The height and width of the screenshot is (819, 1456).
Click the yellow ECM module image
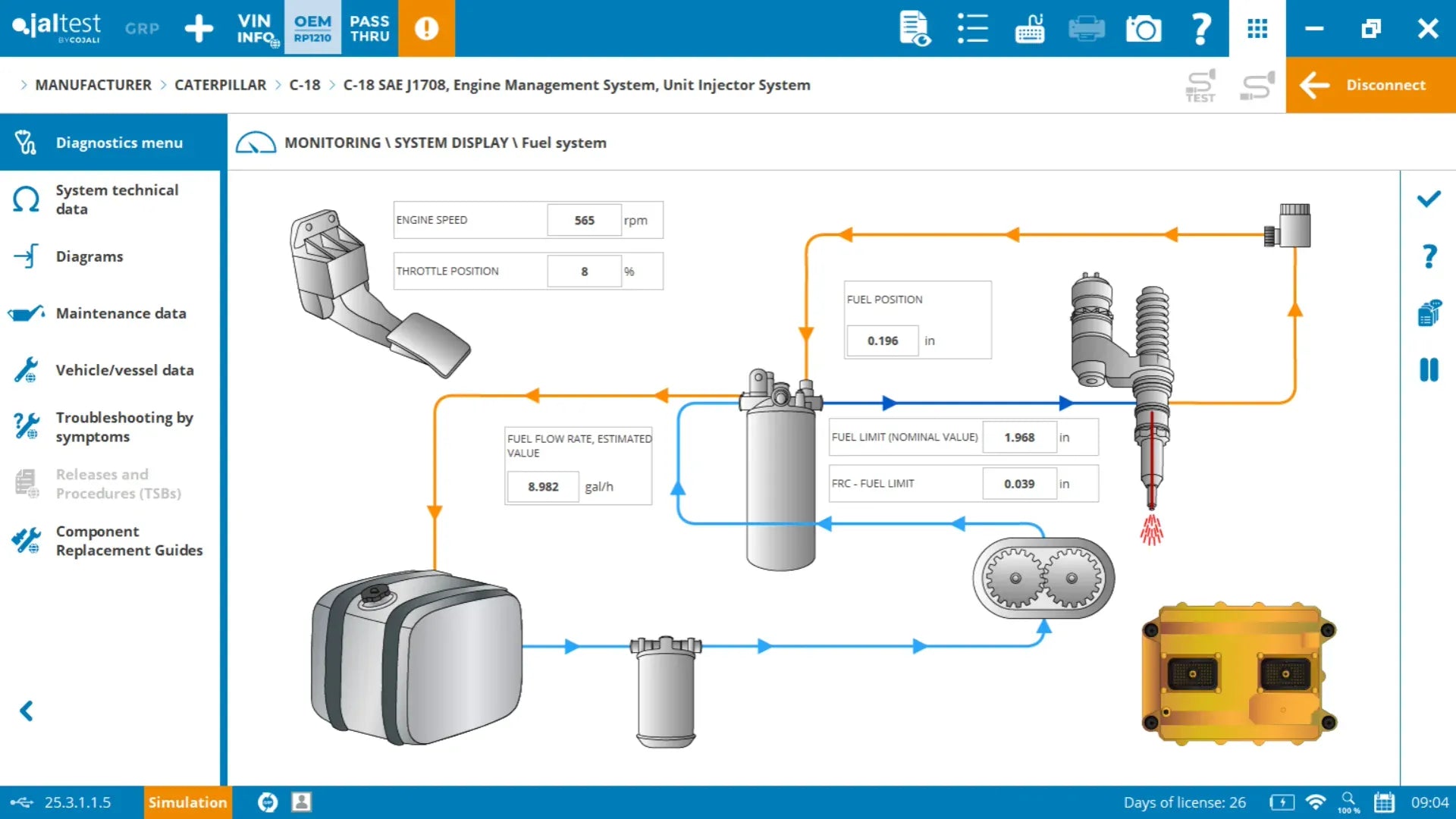pyautogui.click(x=1239, y=675)
